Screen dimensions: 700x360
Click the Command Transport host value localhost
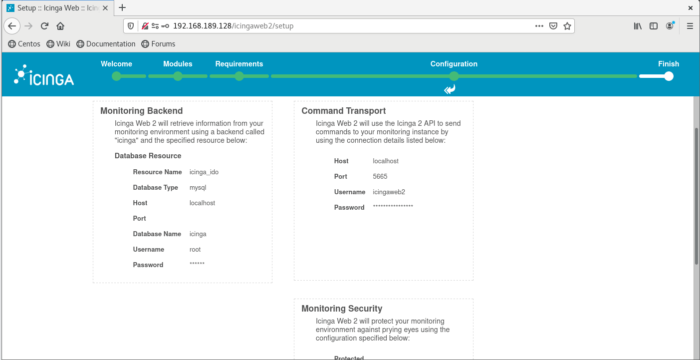386,161
